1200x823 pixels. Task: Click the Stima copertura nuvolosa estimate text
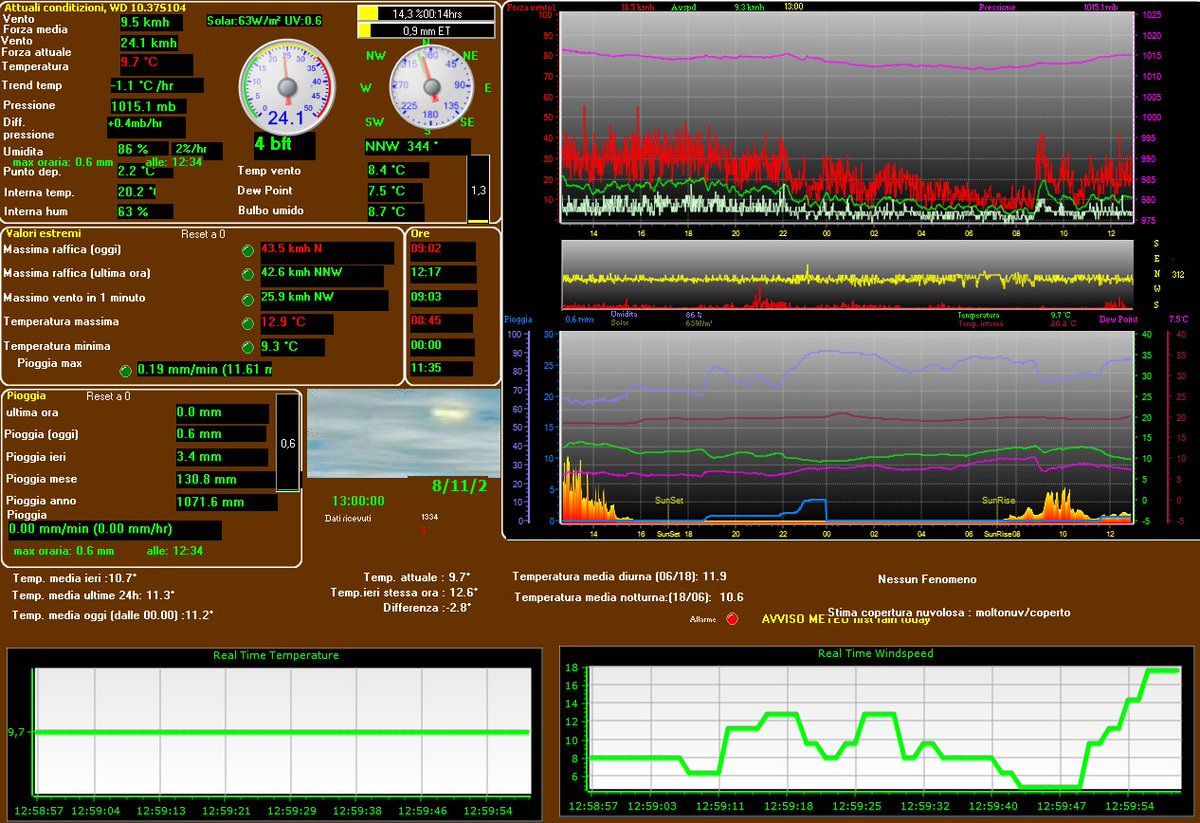coord(949,612)
